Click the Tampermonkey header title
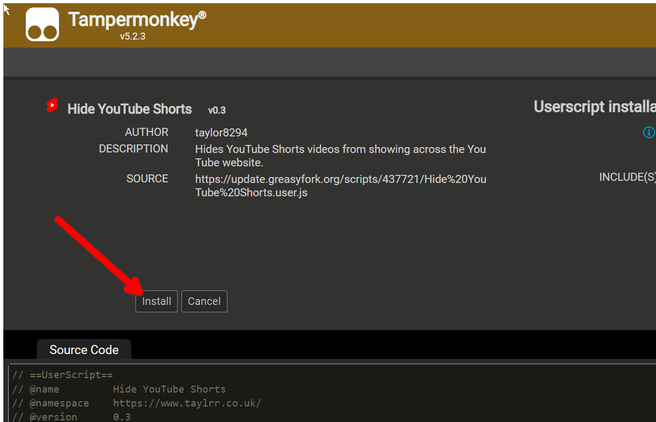Viewport: 656px width, 422px height. pos(137,20)
